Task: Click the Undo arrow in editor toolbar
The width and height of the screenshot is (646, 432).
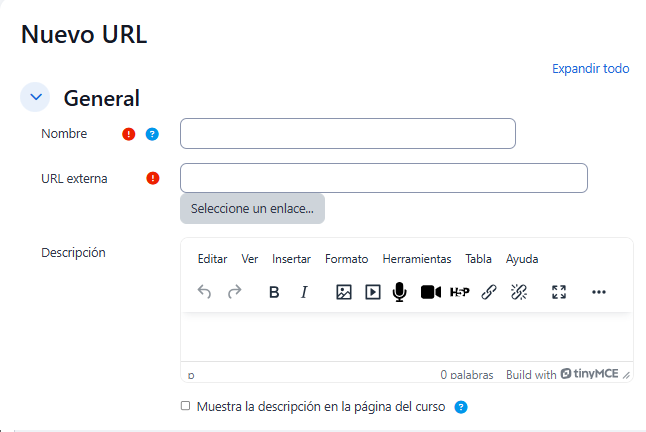Action: [204, 292]
